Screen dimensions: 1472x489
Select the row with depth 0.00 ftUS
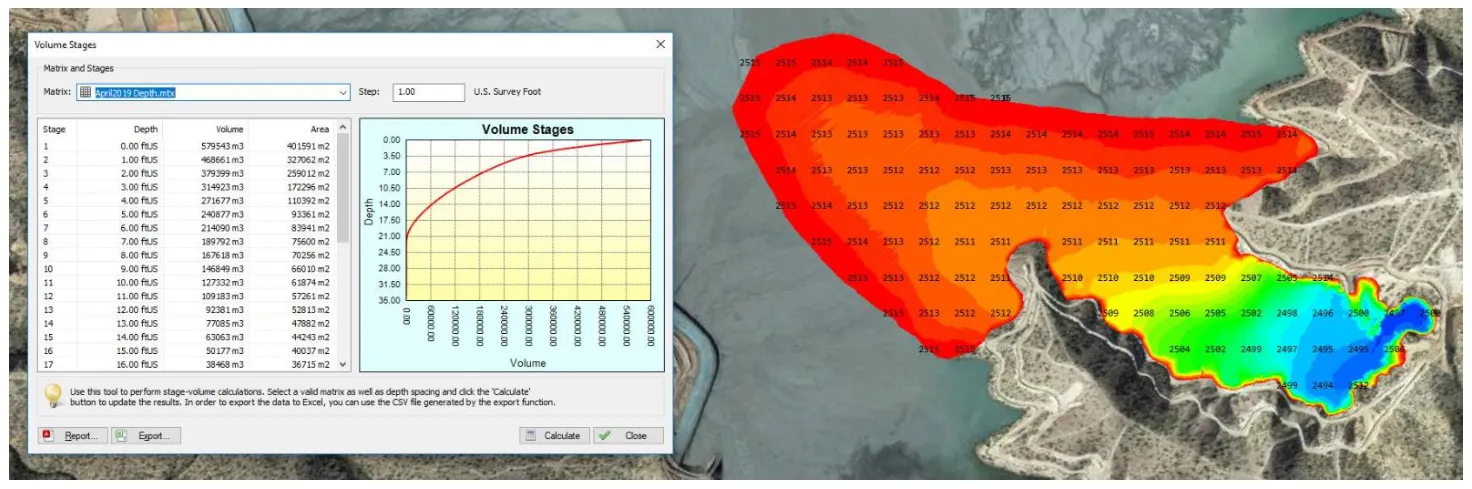(187, 146)
